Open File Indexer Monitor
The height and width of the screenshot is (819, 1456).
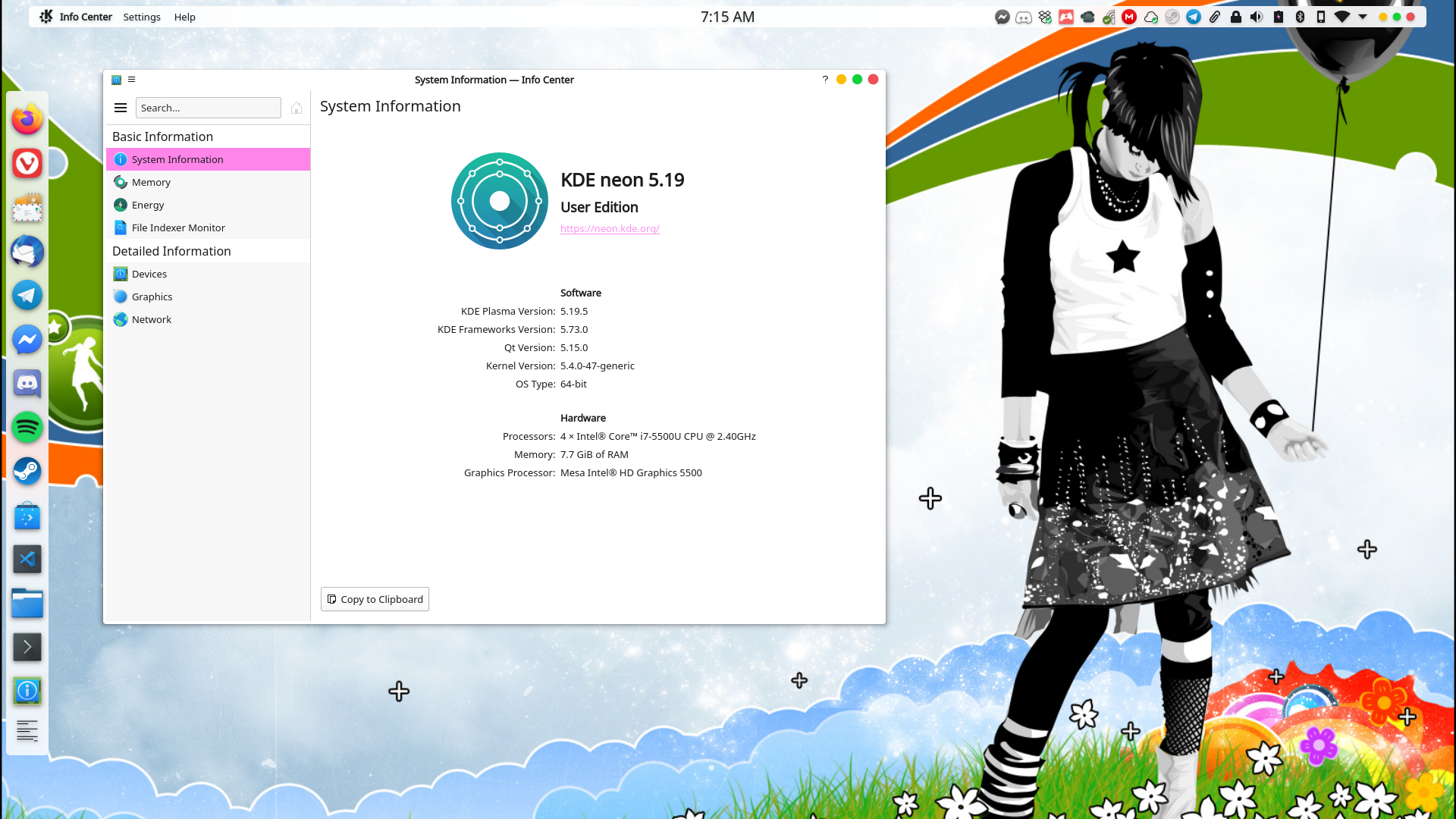pyautogui.click(x=209, y=227)
